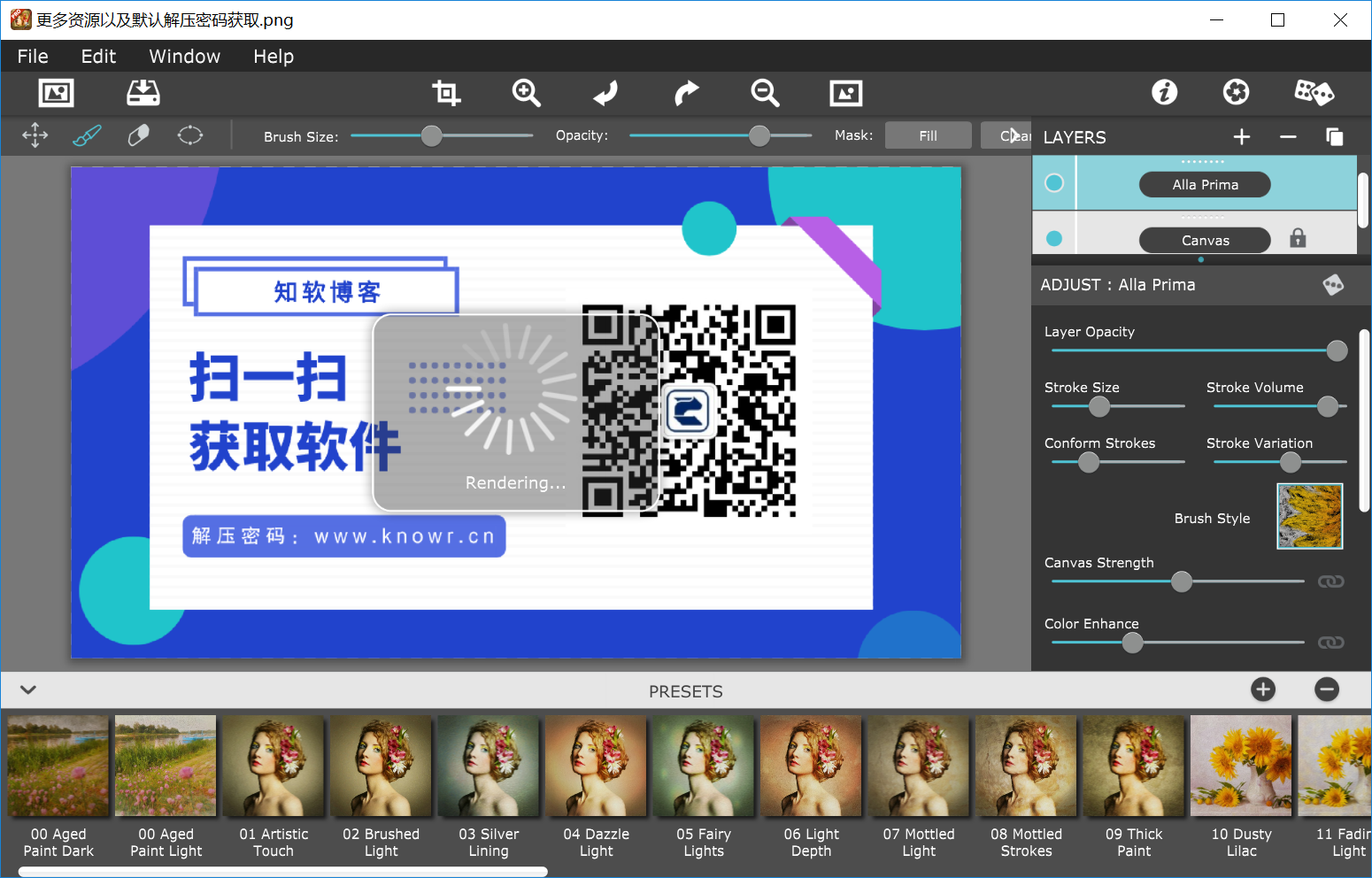Add a new layer with plus icon

(1242, 136)
